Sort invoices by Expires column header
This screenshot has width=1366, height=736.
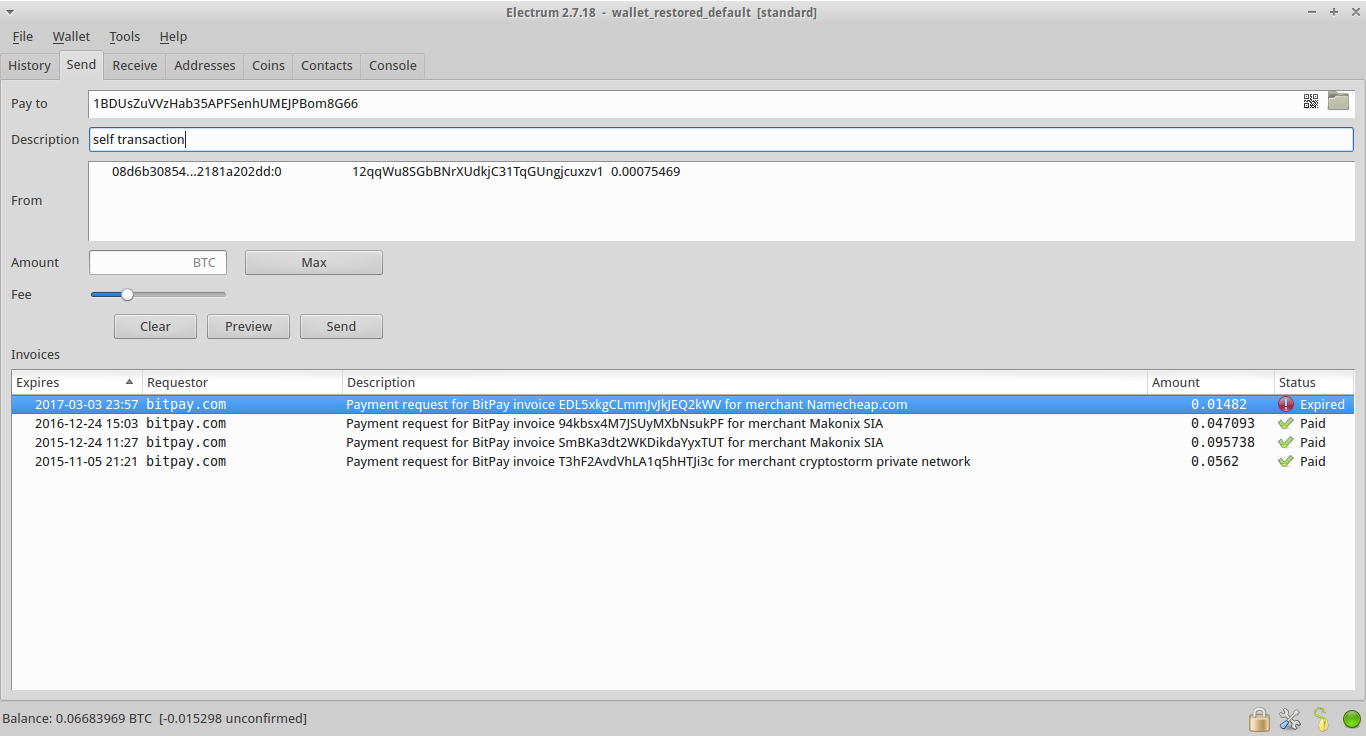point(77,383)
